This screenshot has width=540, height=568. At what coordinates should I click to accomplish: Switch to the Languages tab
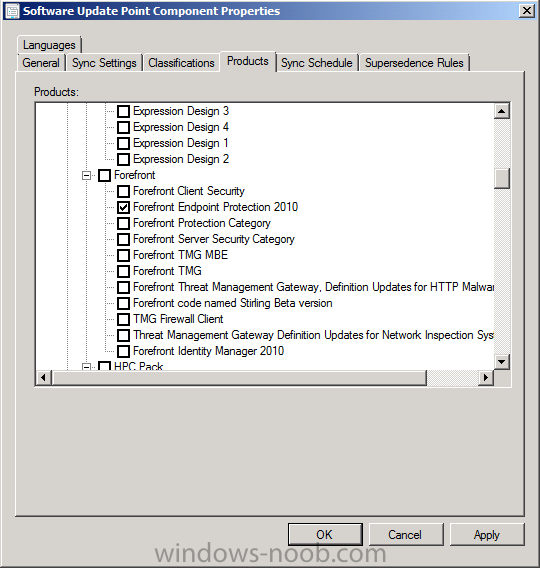49,45
